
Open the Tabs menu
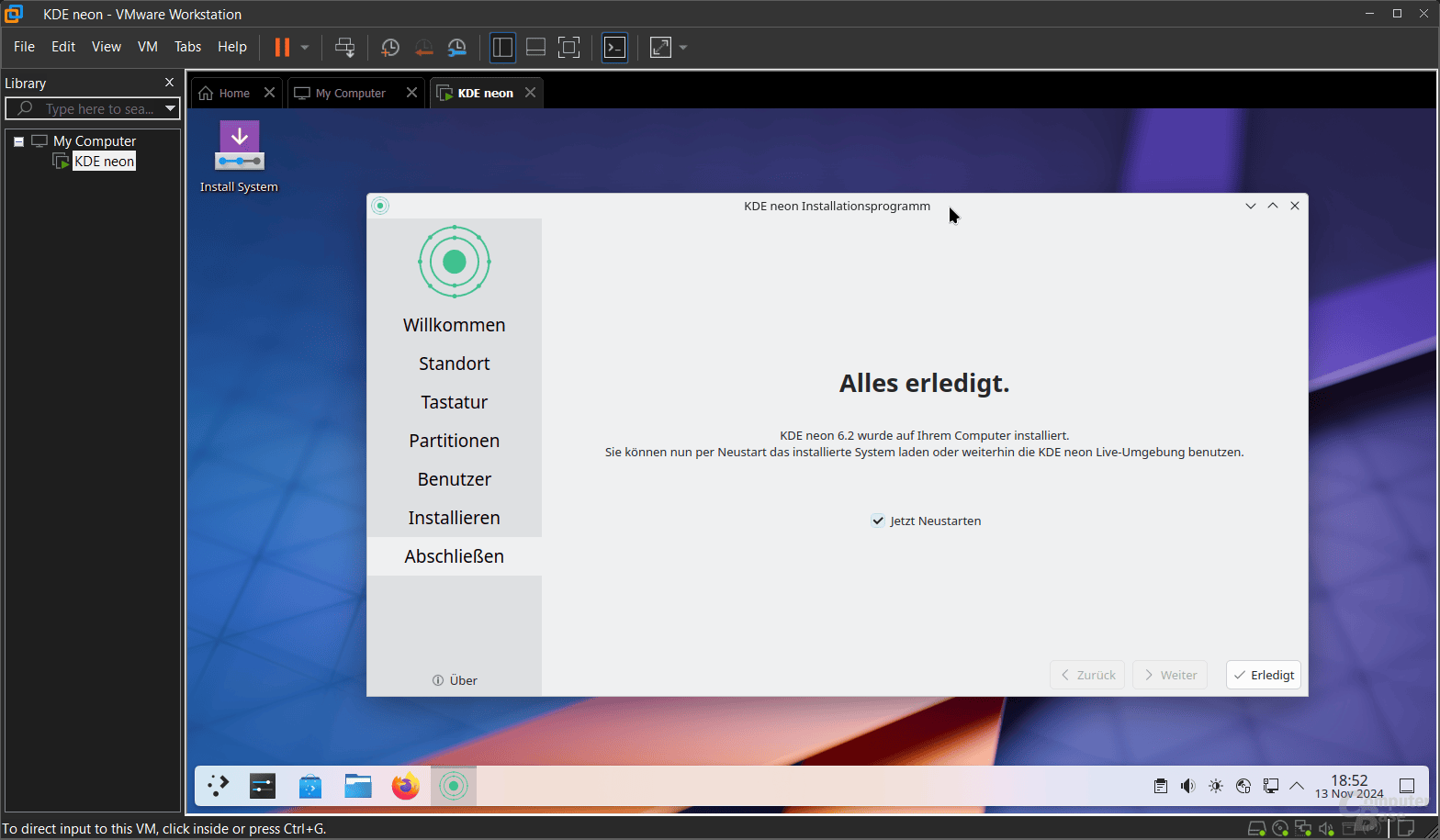pos(188,47)
